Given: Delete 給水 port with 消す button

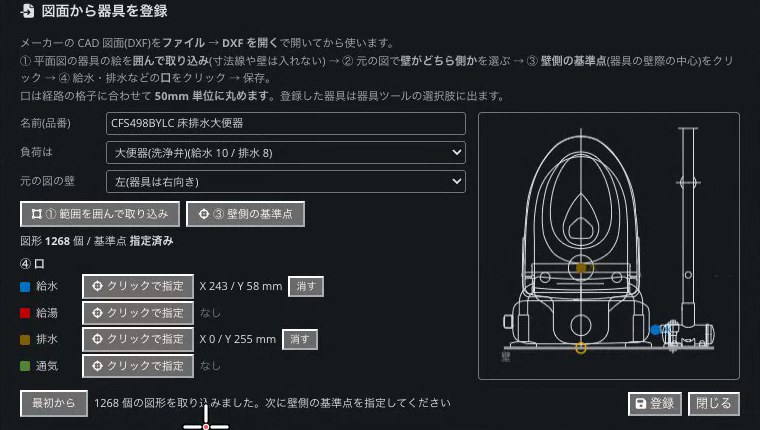Looking at the screenshot, I should [306, 286].
